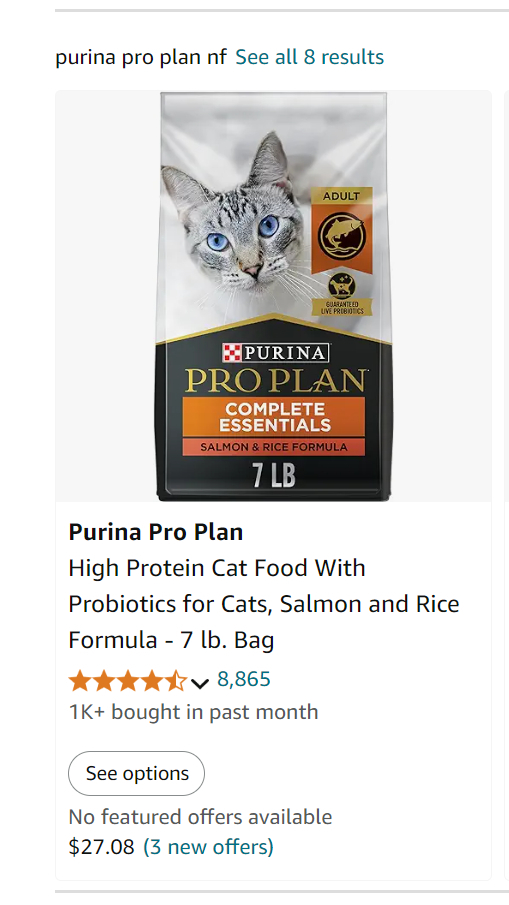Click the 7 LB weight label on the bag
The image size is (509, 905).
(274, 476)
